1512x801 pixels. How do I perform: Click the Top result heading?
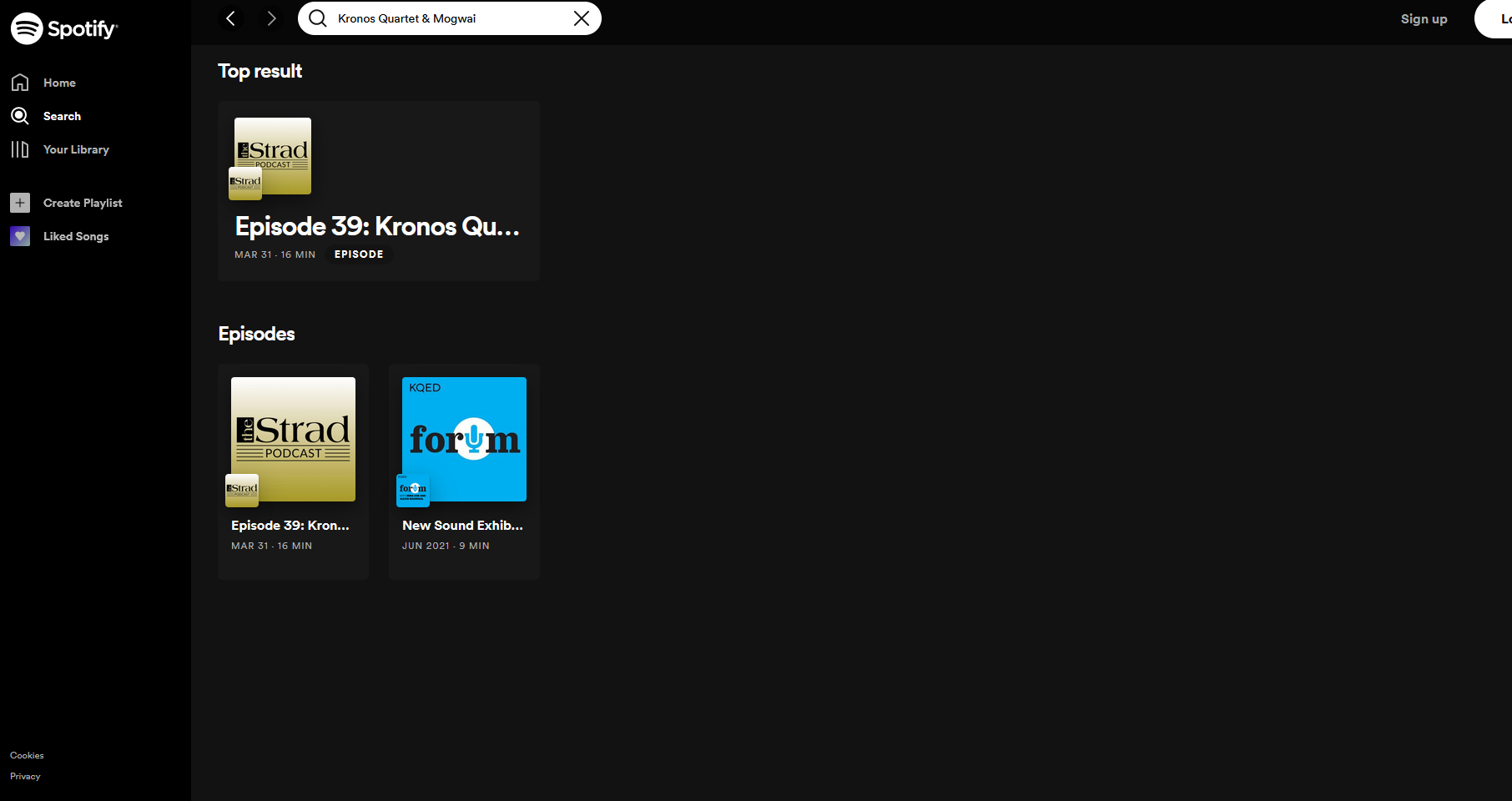(260, 71)
